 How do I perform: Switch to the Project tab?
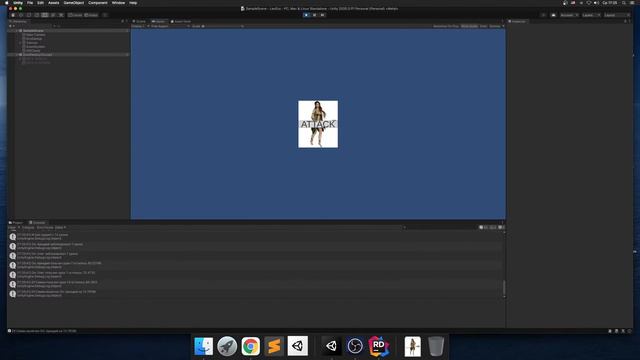pyautogui.click(x=17, y=222)
